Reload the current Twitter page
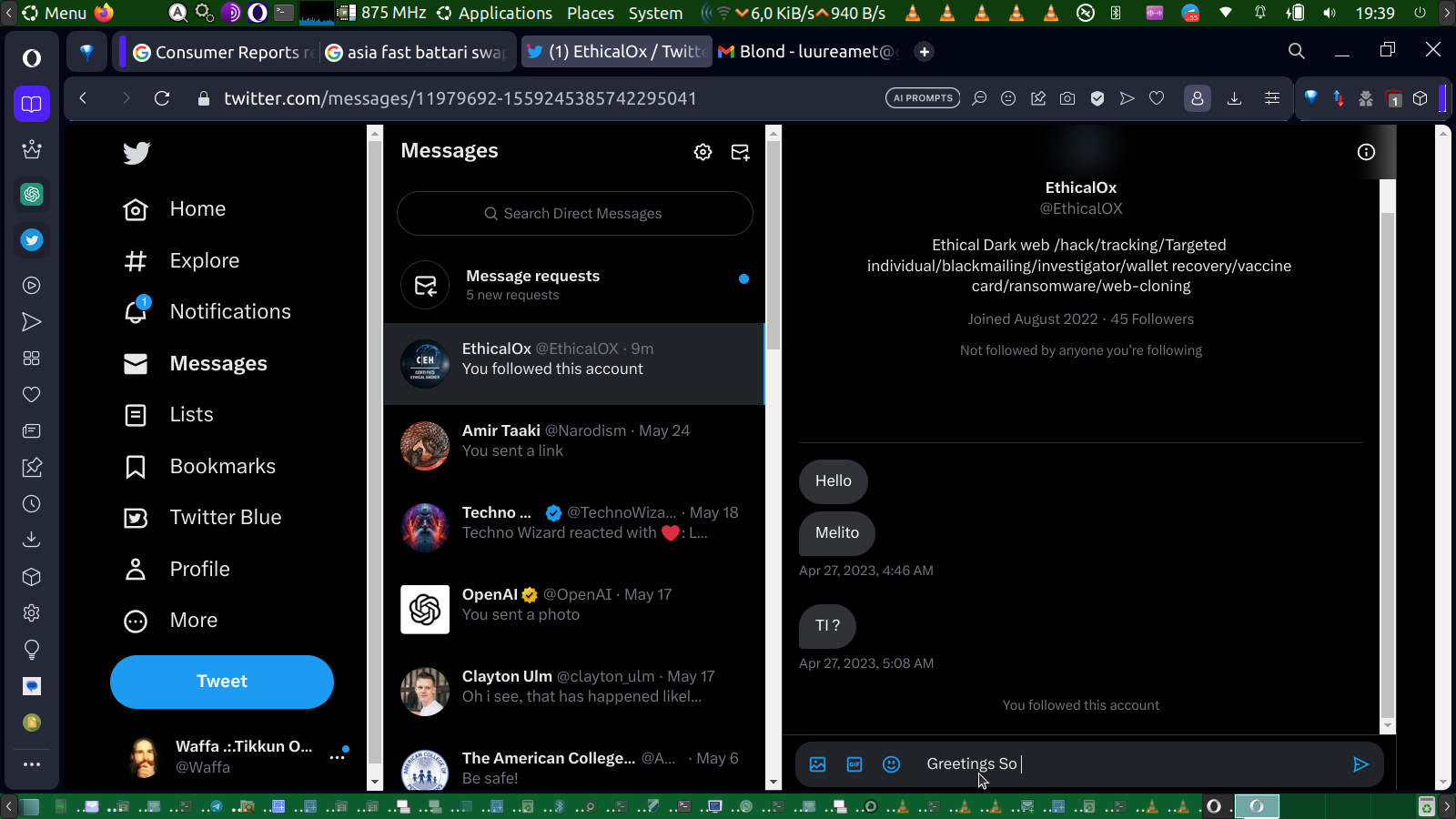 coord(162,98)
